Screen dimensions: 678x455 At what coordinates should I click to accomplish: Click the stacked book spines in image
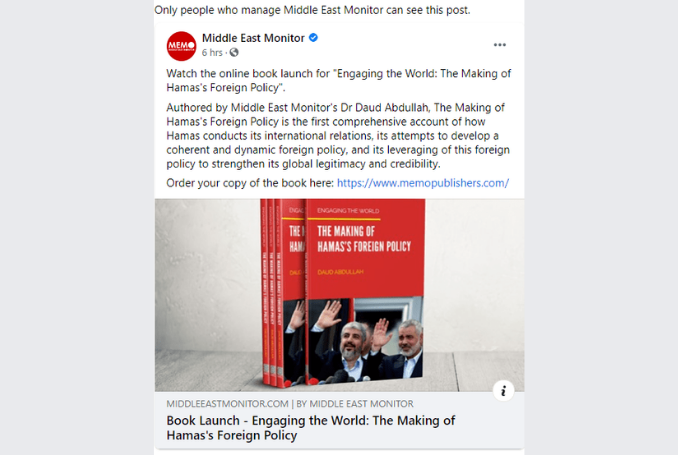pos(272,294)
